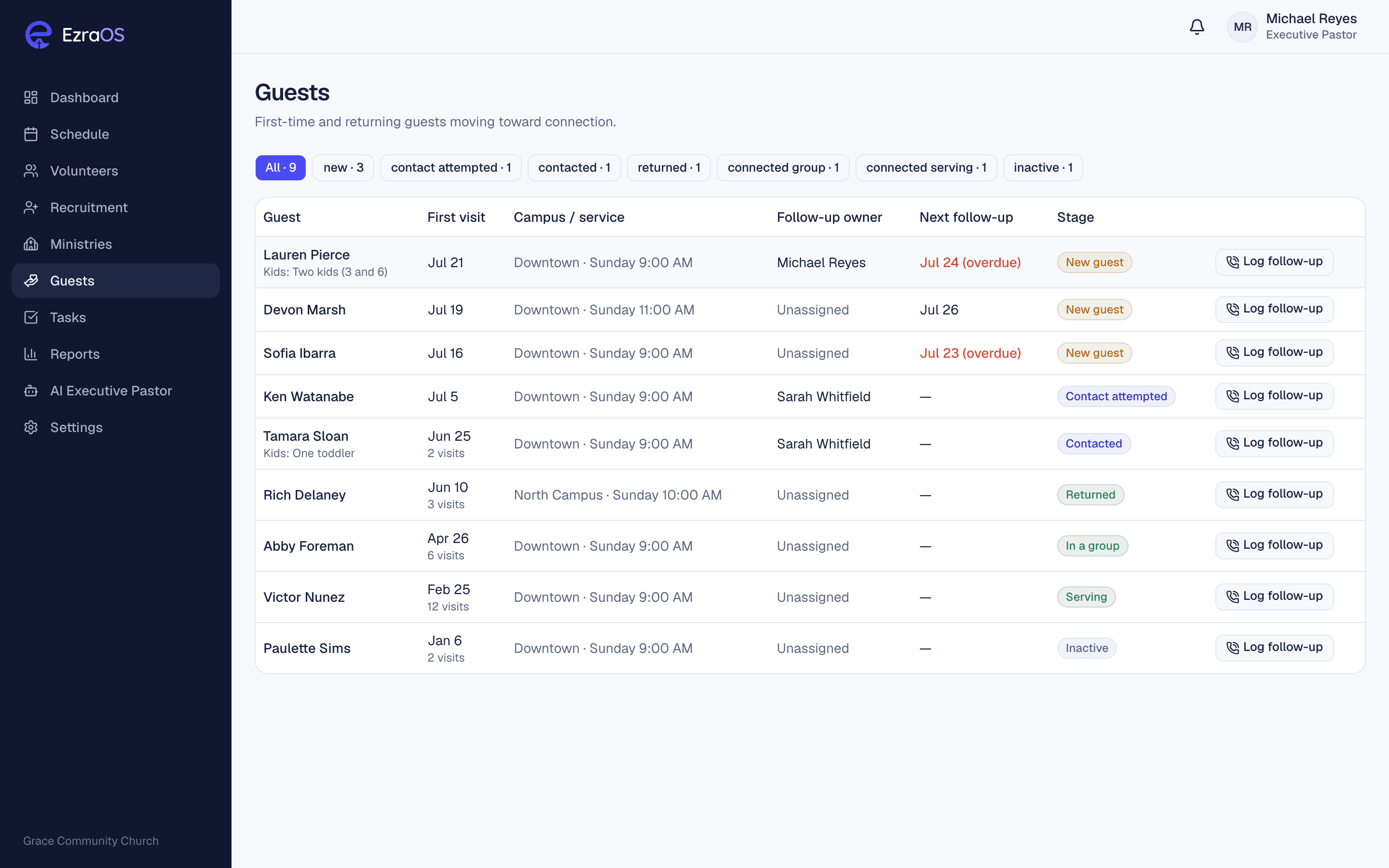Click Jul 23 (overdue) follow-up date
The height and width of the screenshot is (868, 1389).
(x=970, y=353)
